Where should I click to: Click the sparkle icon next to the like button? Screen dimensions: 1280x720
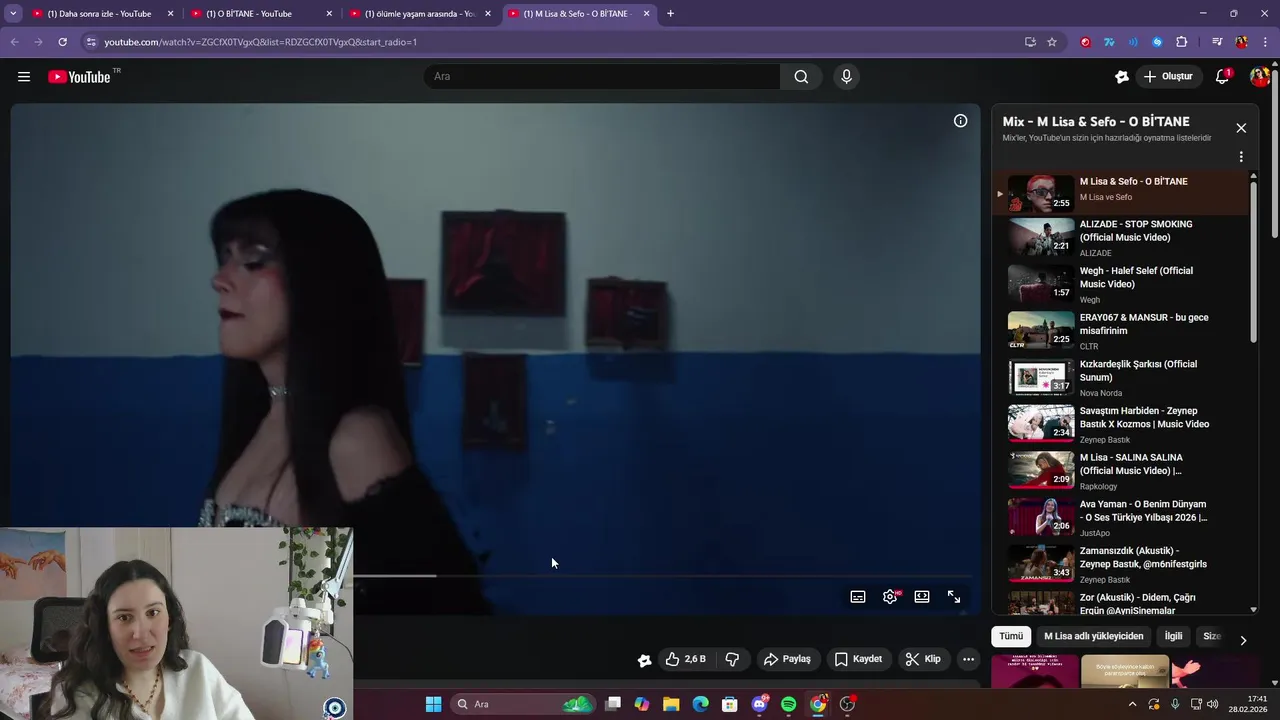(x=645, y=659)
